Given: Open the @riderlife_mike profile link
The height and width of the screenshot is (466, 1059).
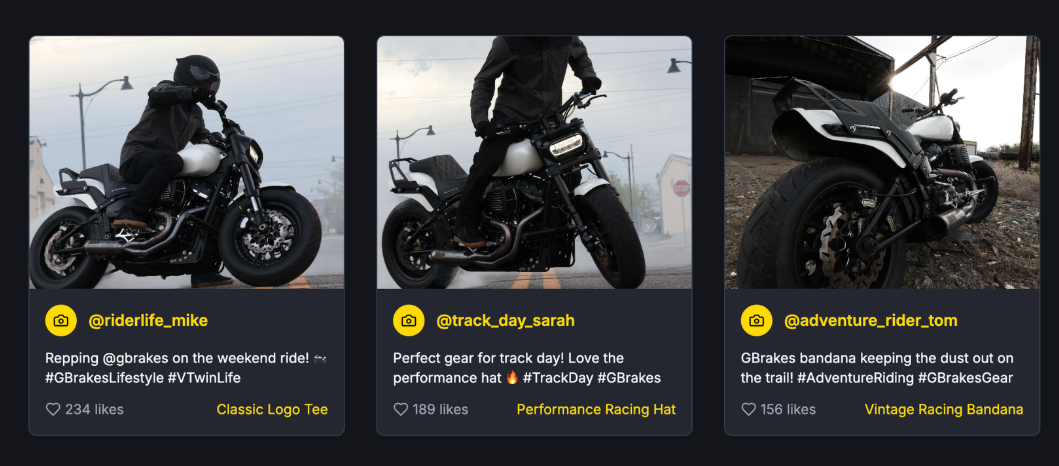Looking at the screenshot, I should click(148, 321).
